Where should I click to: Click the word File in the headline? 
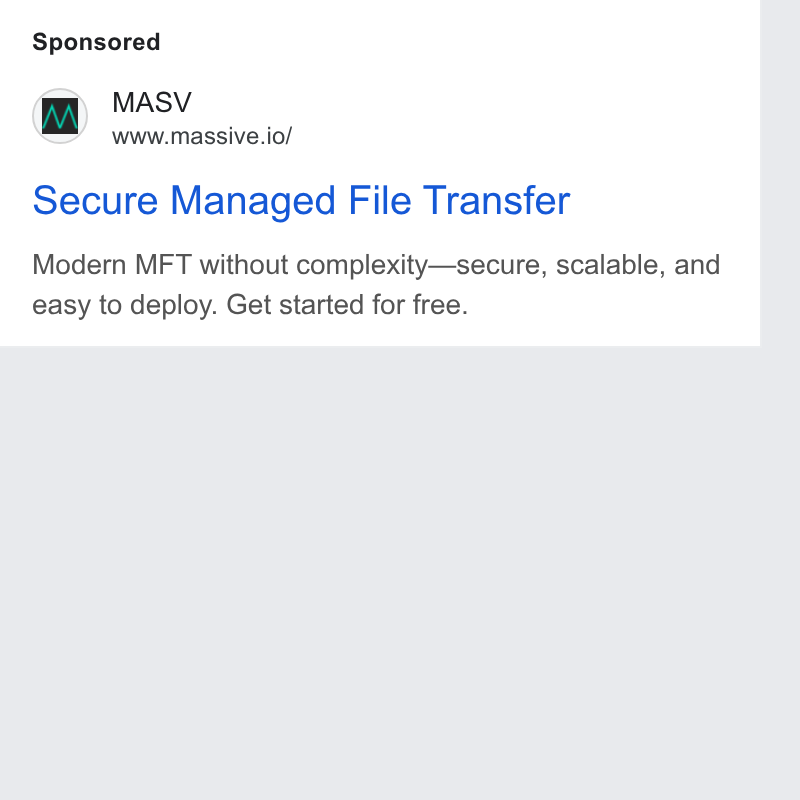coord(380,200)
